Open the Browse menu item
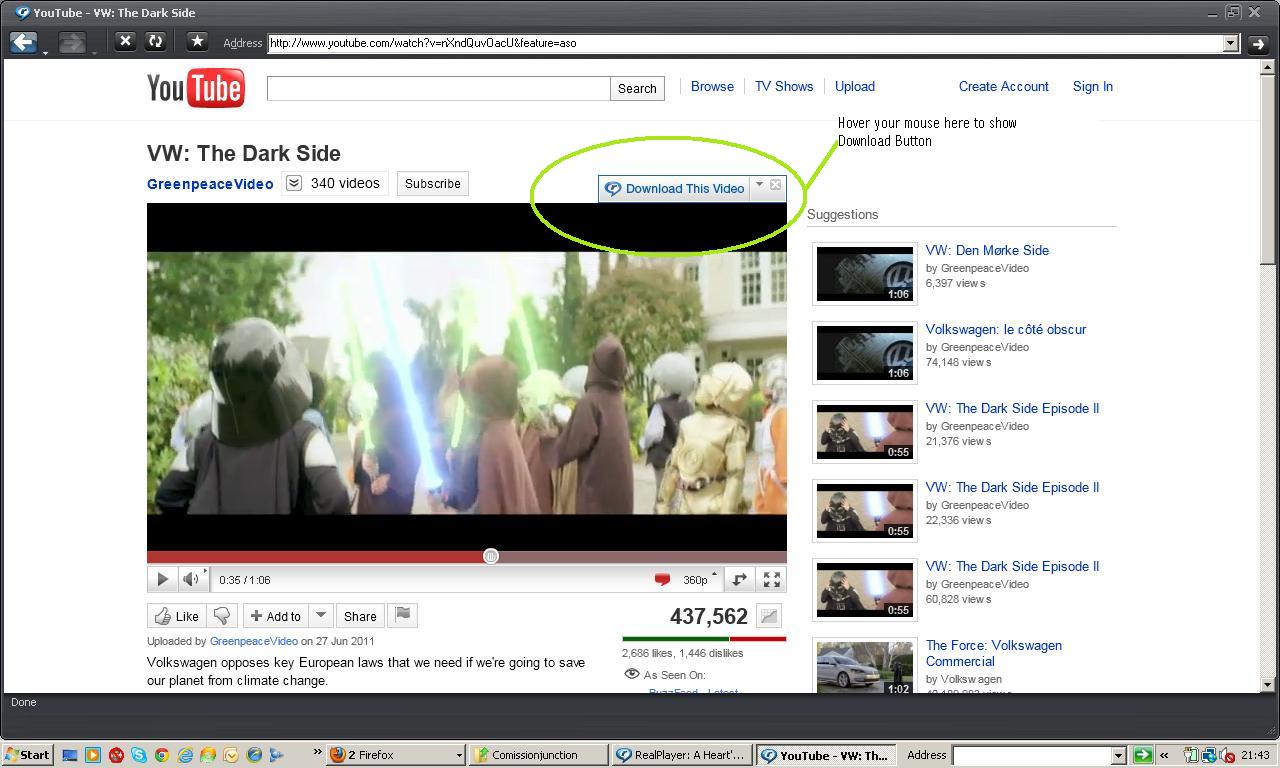 pyautogui.click(x=712, y=86)
